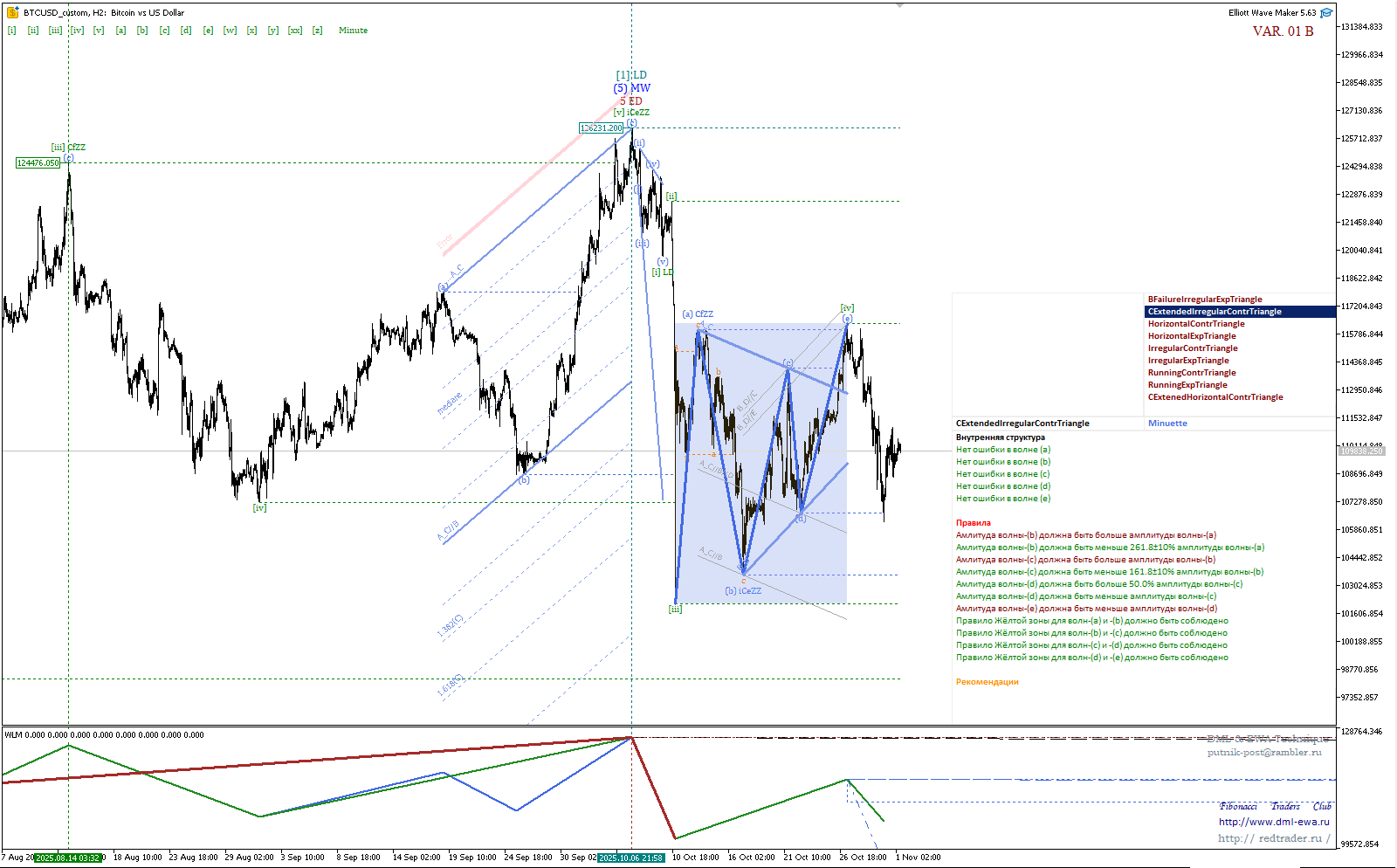Select the [z] wave label button
This screenshot has height=868, width=1397.
pyautogui.click(x=317, y=31)
